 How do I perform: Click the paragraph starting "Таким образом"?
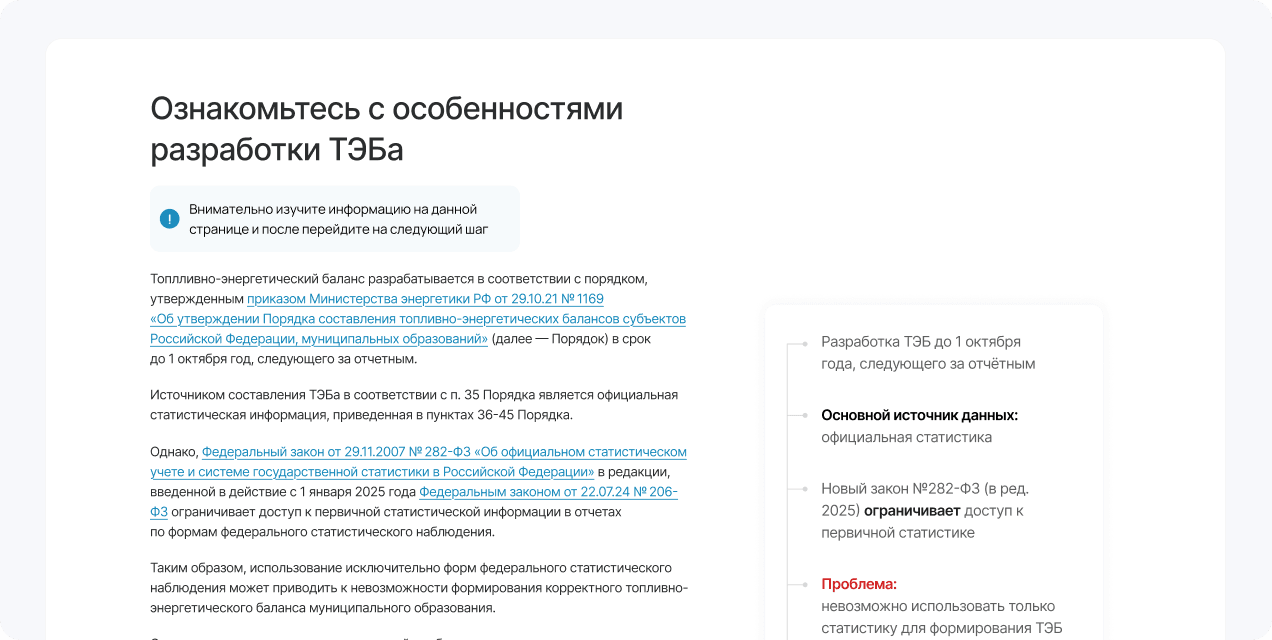pos(418,587)
